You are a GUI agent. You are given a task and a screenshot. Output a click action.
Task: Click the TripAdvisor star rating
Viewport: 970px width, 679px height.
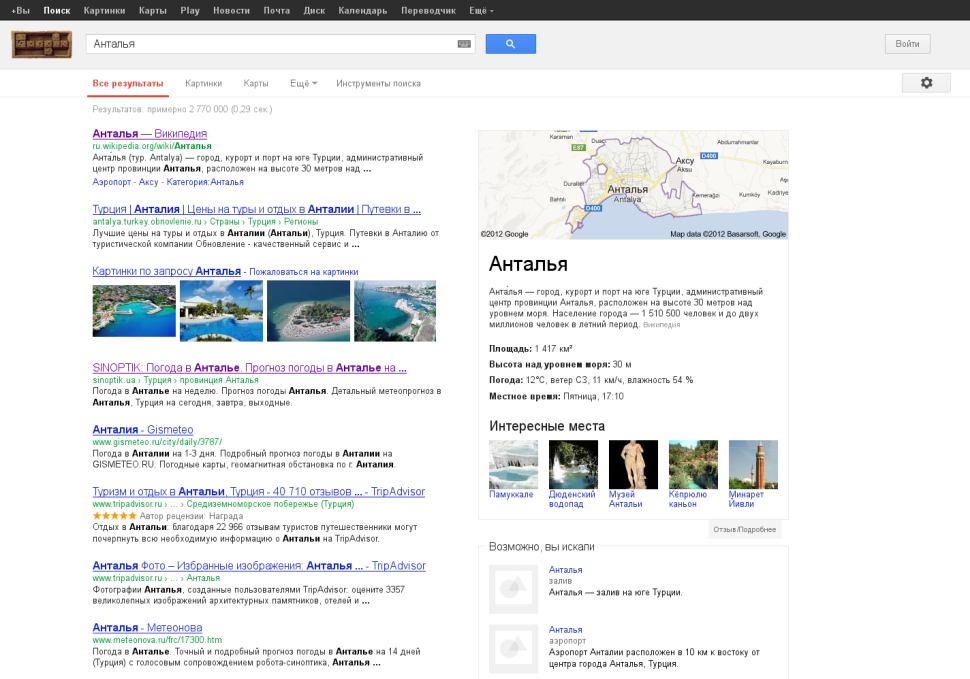click(114, 515)
